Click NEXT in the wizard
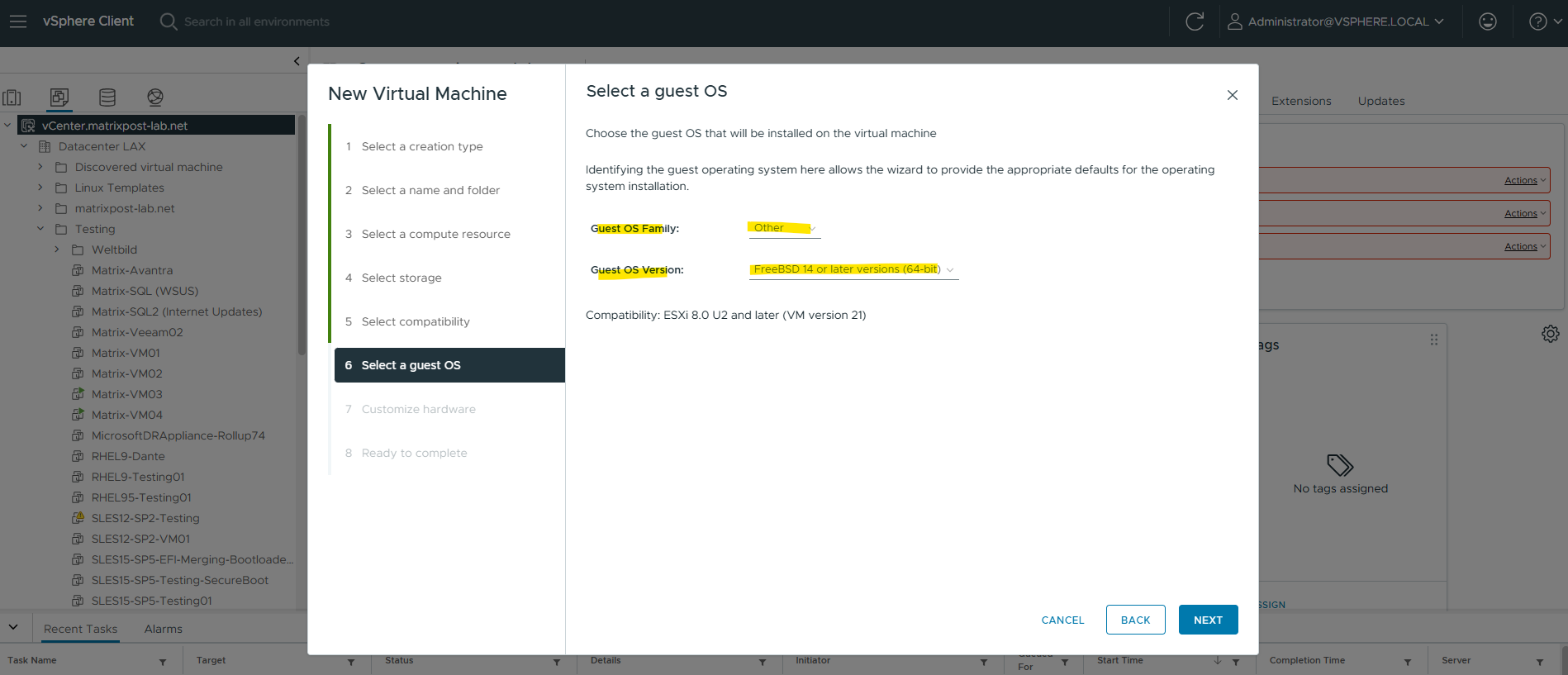Image resolution: width=1568 pixels, height=675 pixels. [x=1208, y=620]
